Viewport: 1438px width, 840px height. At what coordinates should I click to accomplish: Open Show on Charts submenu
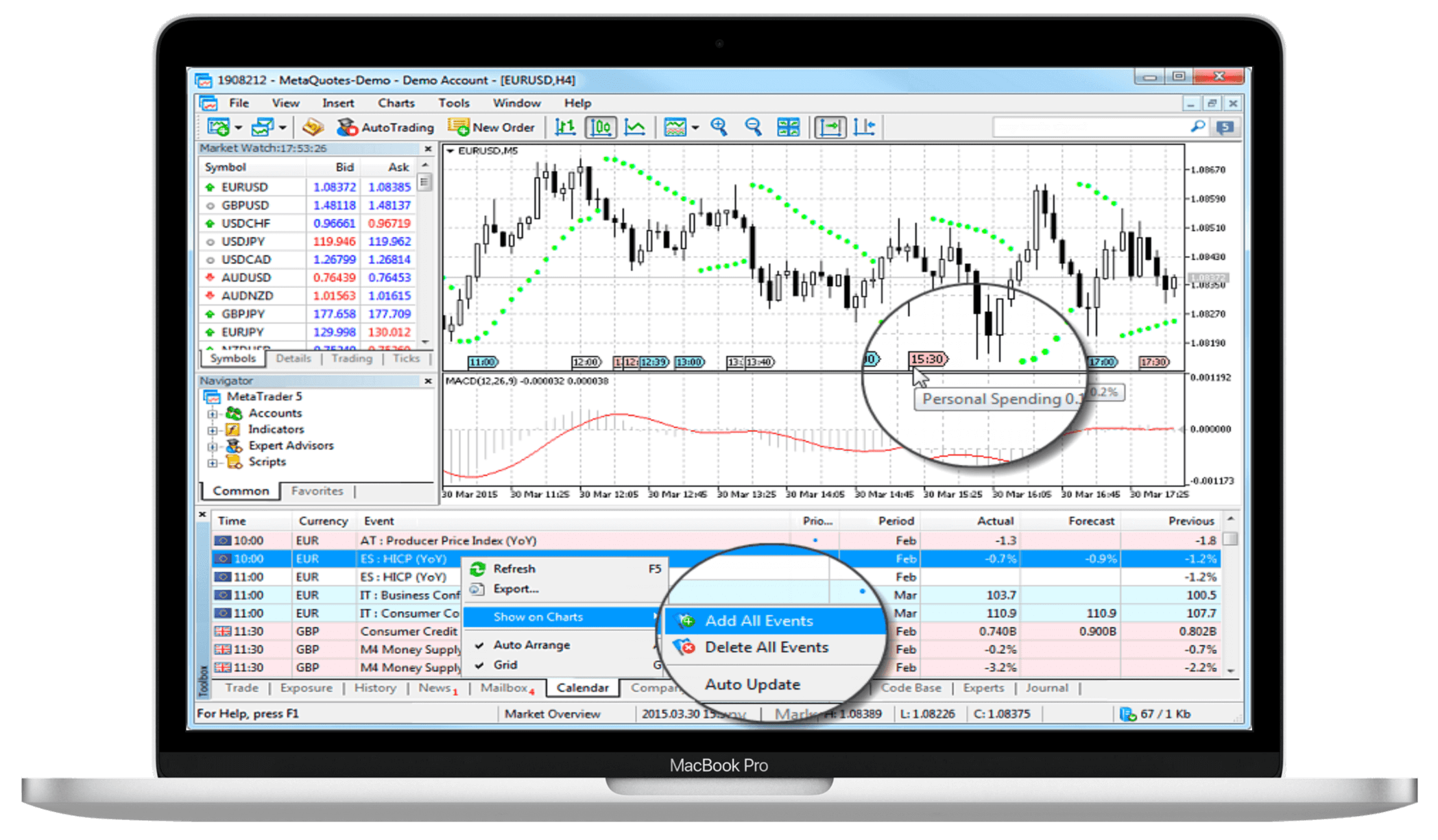tap(561, 616)
